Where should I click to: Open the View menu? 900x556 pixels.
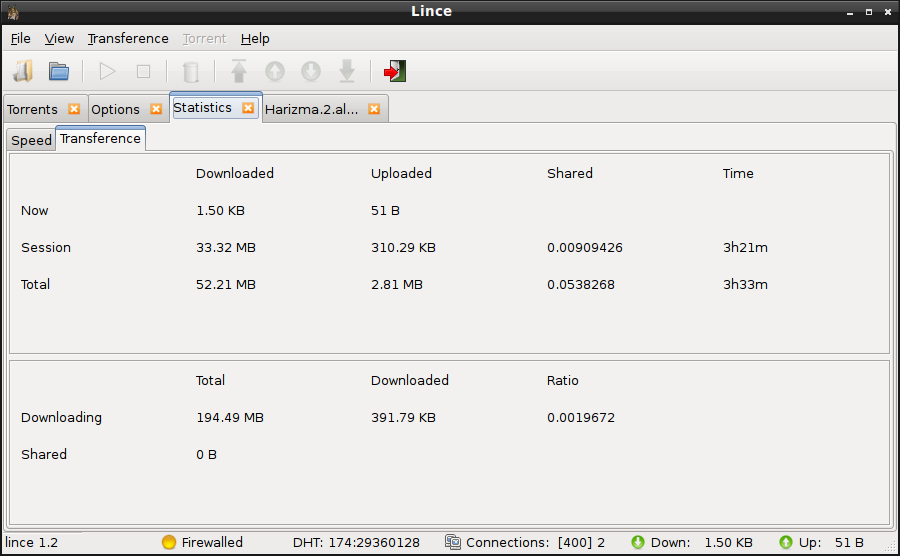pyautogui.click(x=59, y=38)
